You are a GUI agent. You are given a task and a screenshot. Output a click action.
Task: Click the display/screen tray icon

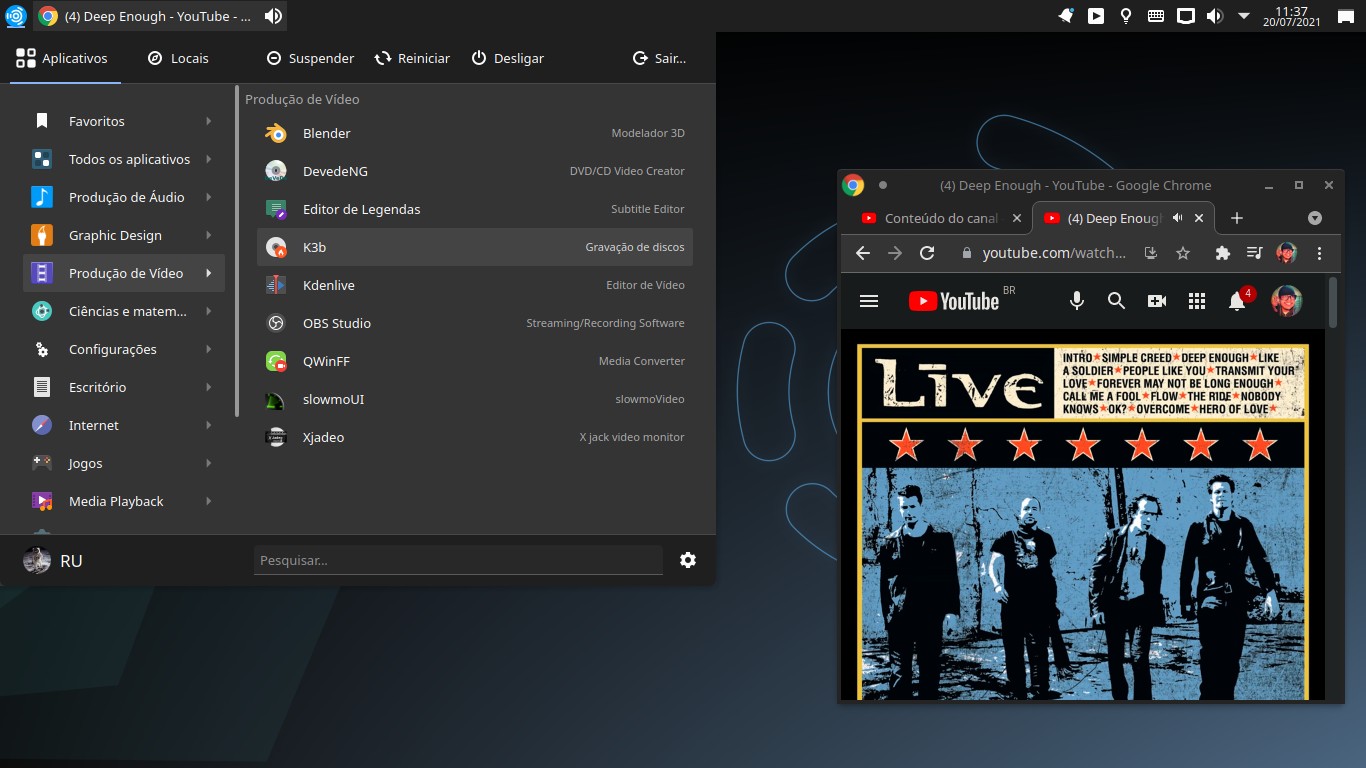click(1185, 16)
